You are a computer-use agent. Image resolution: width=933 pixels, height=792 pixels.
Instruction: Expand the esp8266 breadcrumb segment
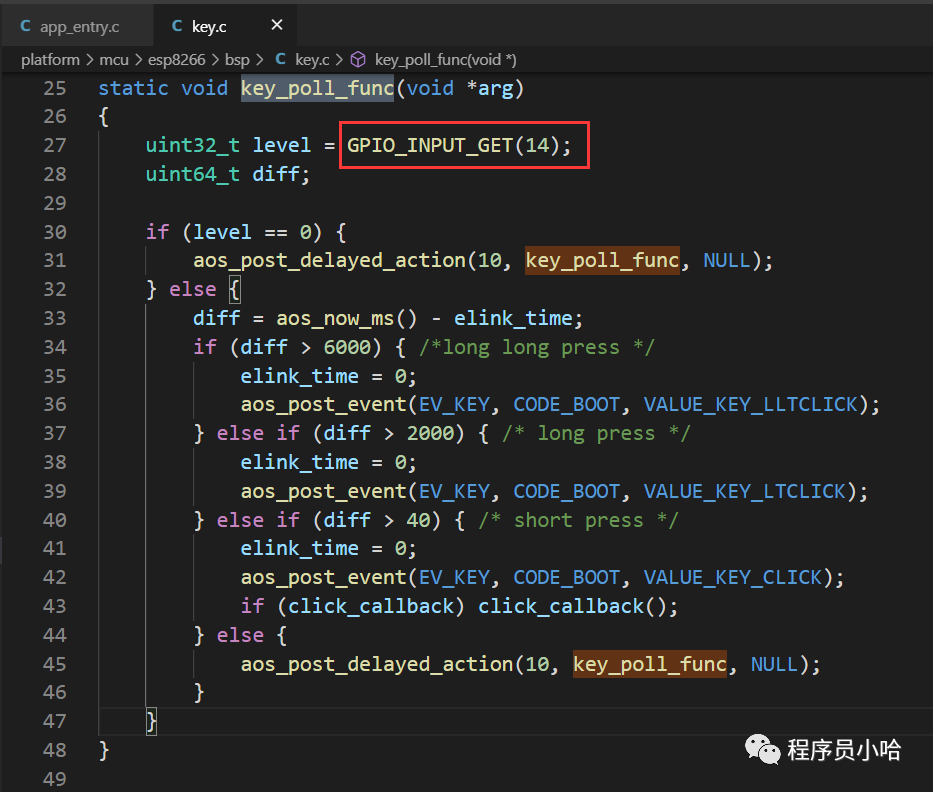pyautogui.click(x=176, y=60)
